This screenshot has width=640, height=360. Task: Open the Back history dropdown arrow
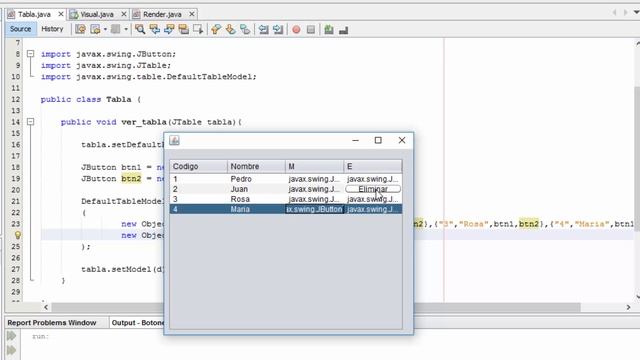click(105, 29)
